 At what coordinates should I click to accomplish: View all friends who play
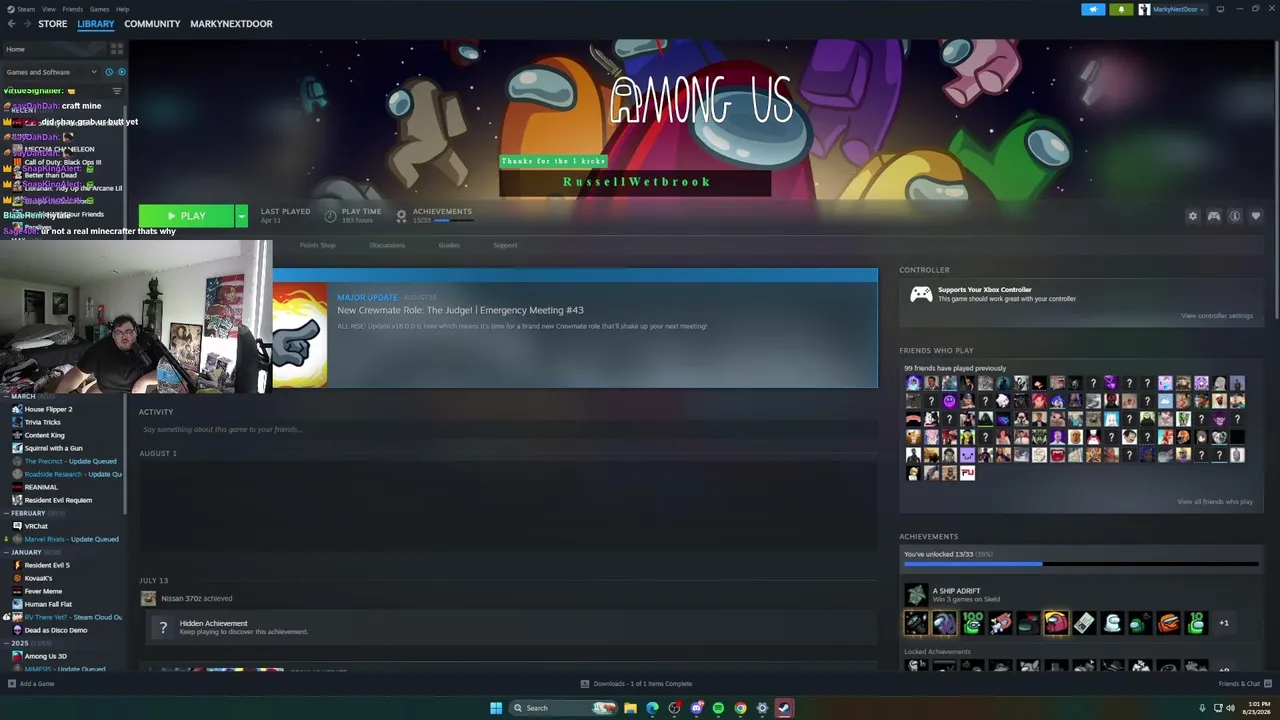tap(1215, 502)
